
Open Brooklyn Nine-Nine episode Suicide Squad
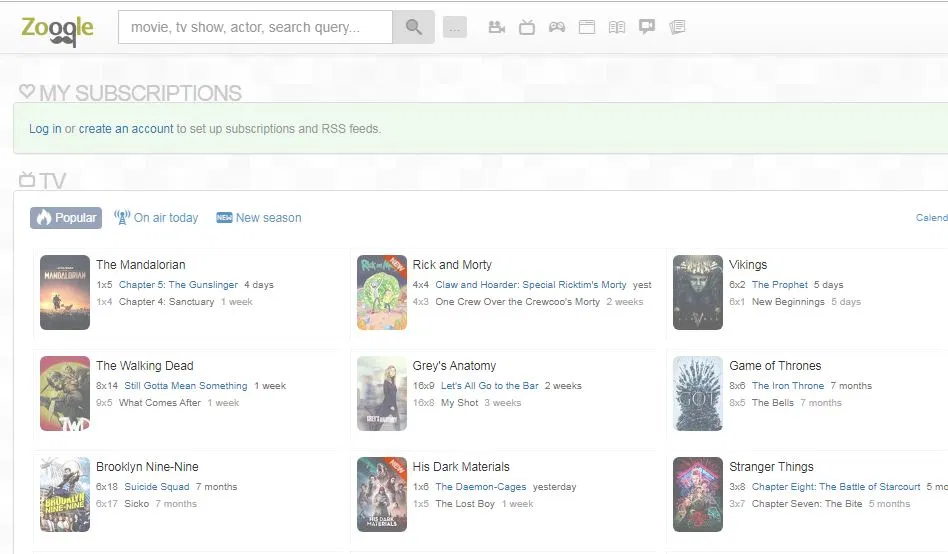tap(157, 487)
